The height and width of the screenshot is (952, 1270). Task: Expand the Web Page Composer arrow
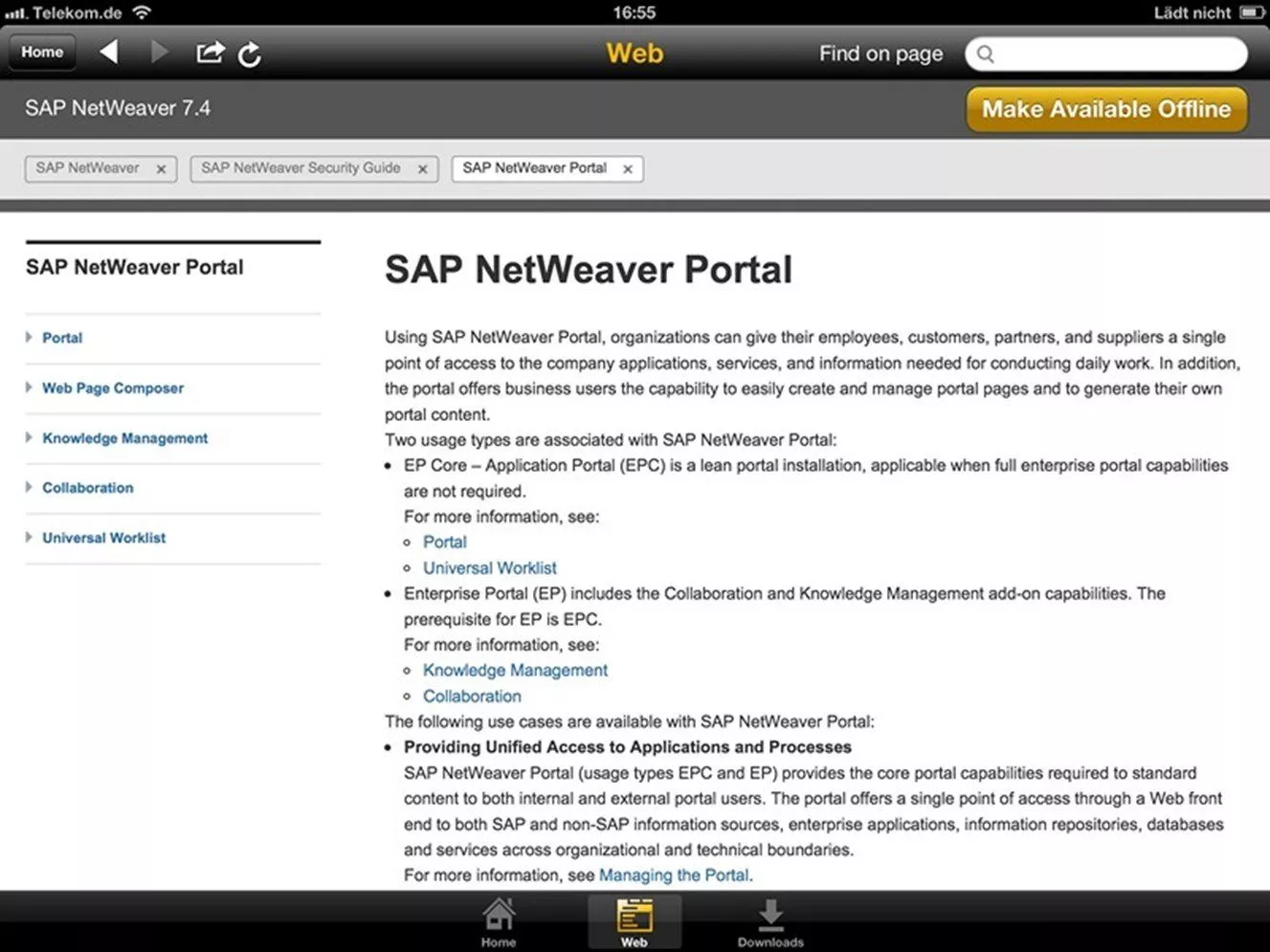(x=30, y=387)
